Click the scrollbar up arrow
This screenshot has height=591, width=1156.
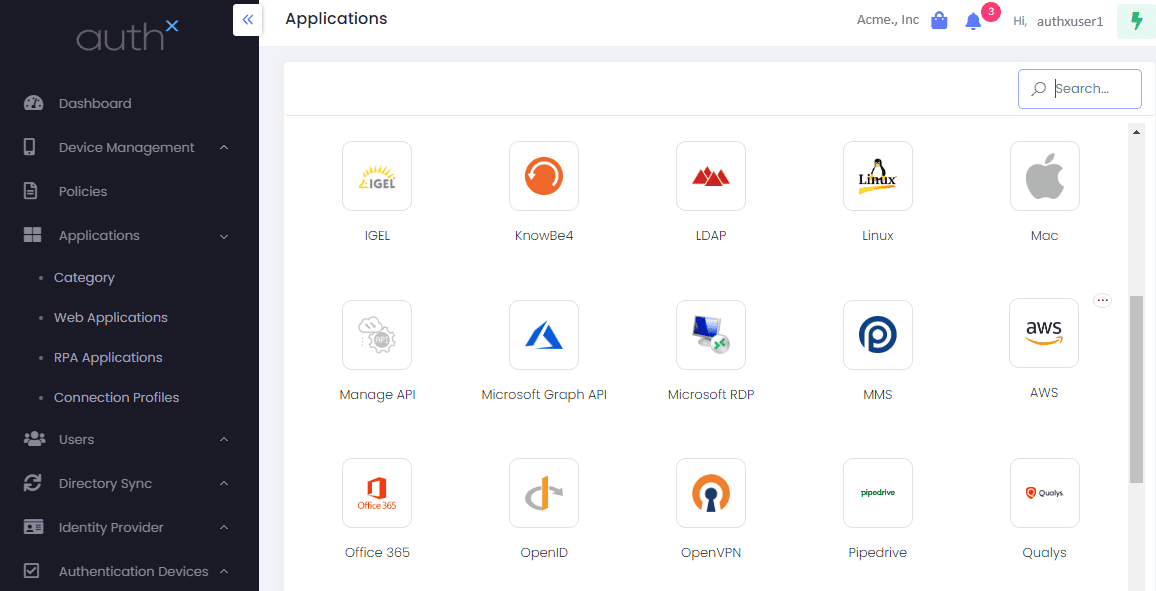pyautogui.click(x=1136, y=132)
